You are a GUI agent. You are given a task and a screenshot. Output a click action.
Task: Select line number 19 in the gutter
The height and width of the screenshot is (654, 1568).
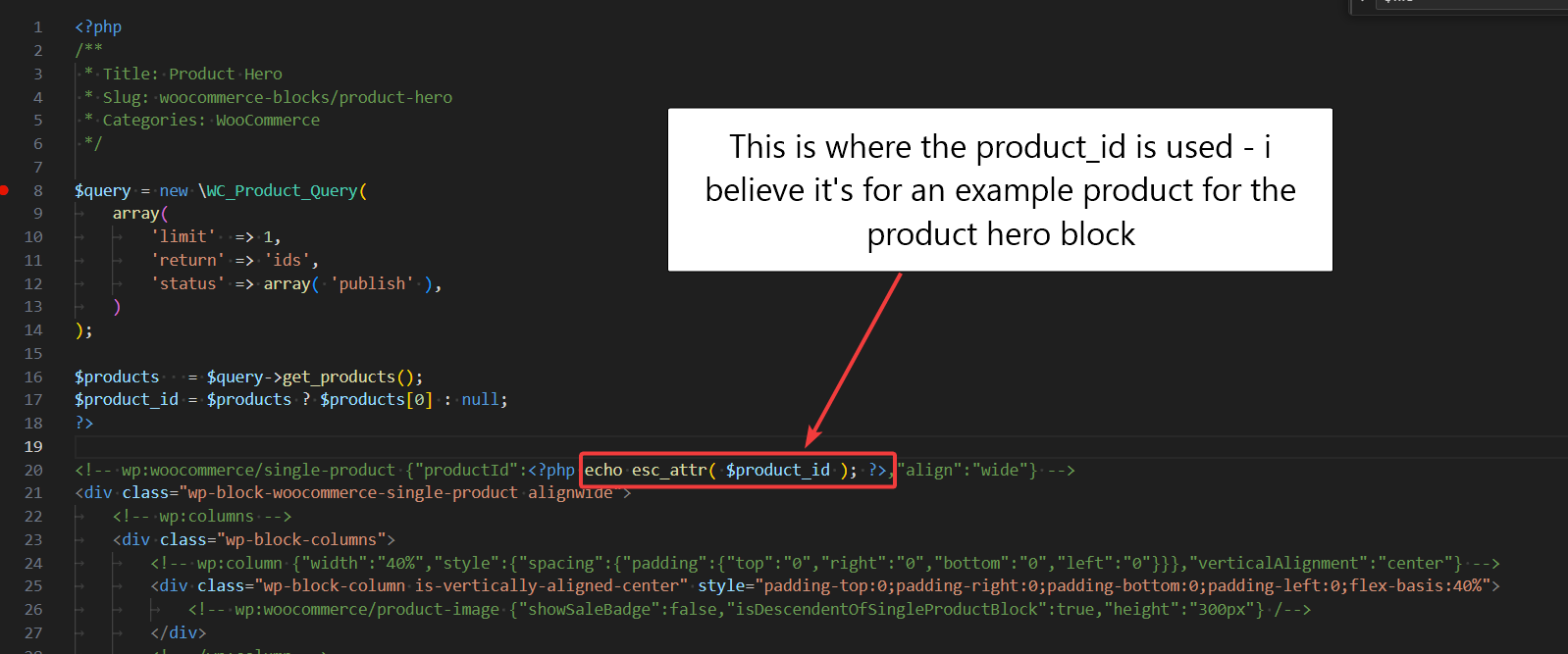click(x=33, y=447)
